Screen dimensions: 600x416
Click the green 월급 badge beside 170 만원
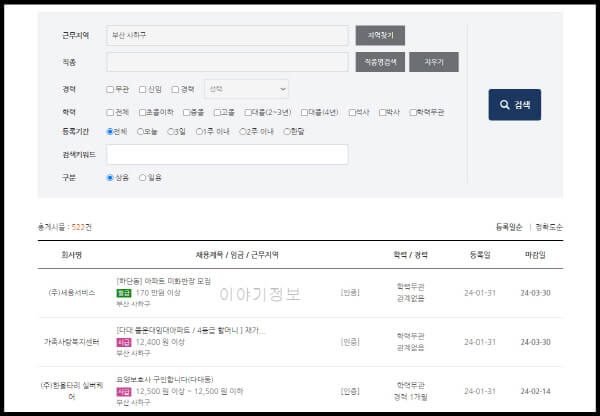(x=124, y=293)
